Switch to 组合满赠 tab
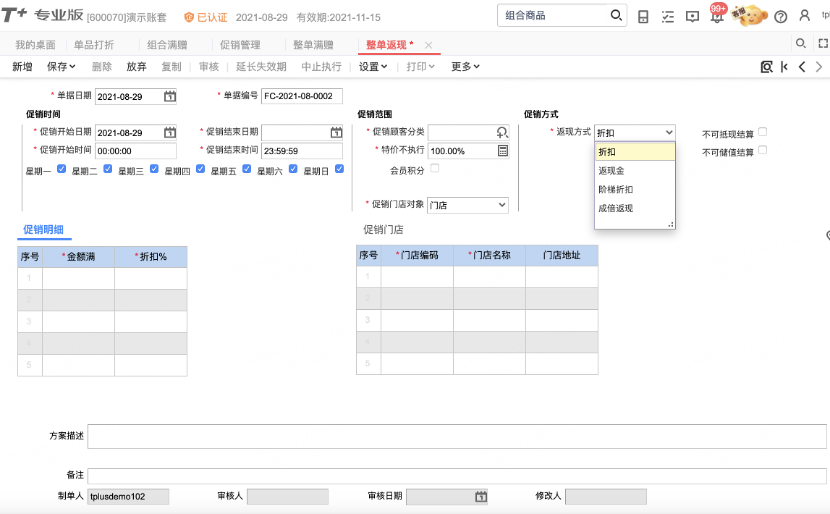This screenshot has height=514, width=830. pos(167,45)
